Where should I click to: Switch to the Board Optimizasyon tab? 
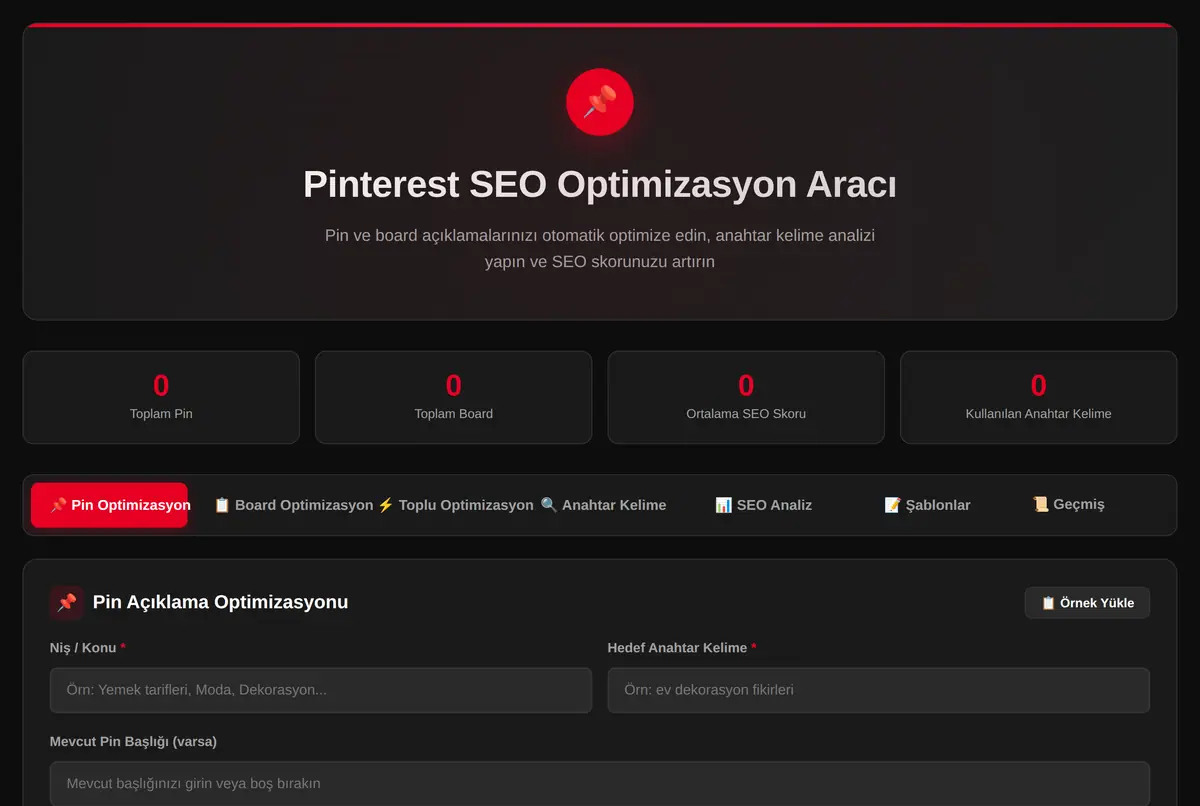294,505
